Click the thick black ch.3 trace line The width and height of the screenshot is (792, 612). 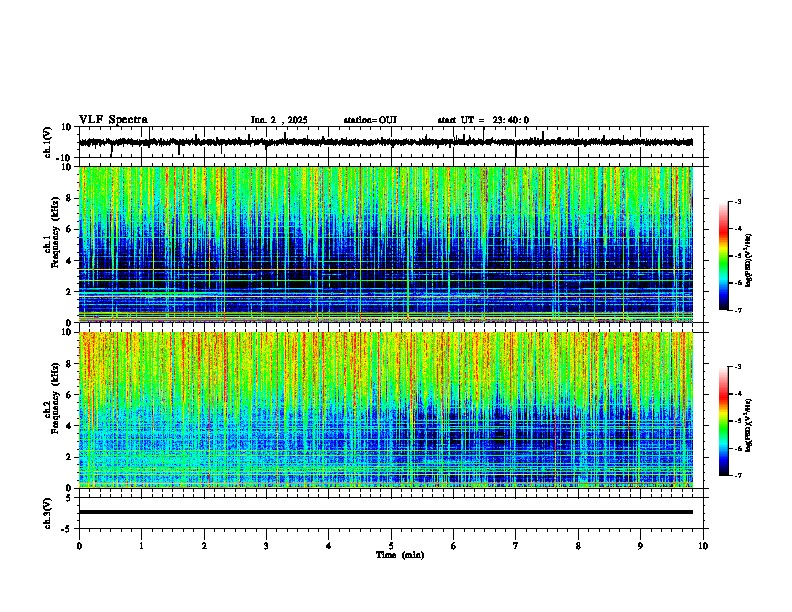(386, 512)
